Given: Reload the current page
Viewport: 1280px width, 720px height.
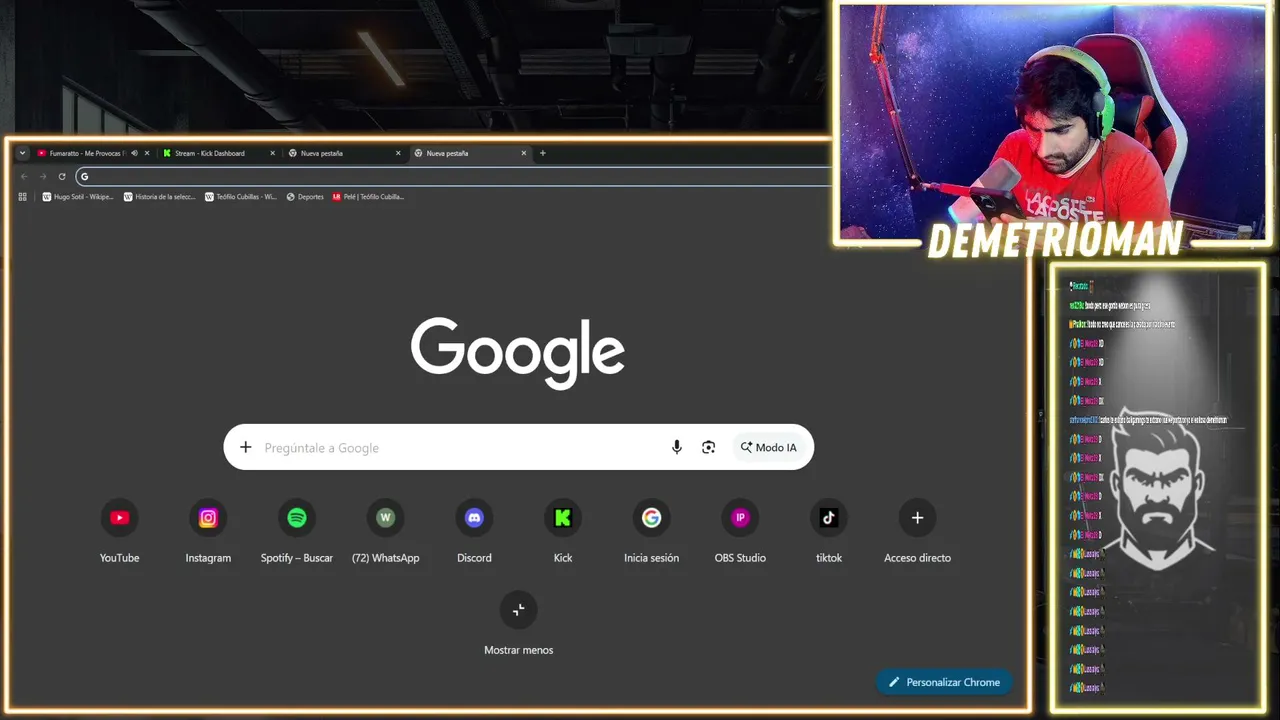Looking at the screenshot, I should [x=62, y=176].
